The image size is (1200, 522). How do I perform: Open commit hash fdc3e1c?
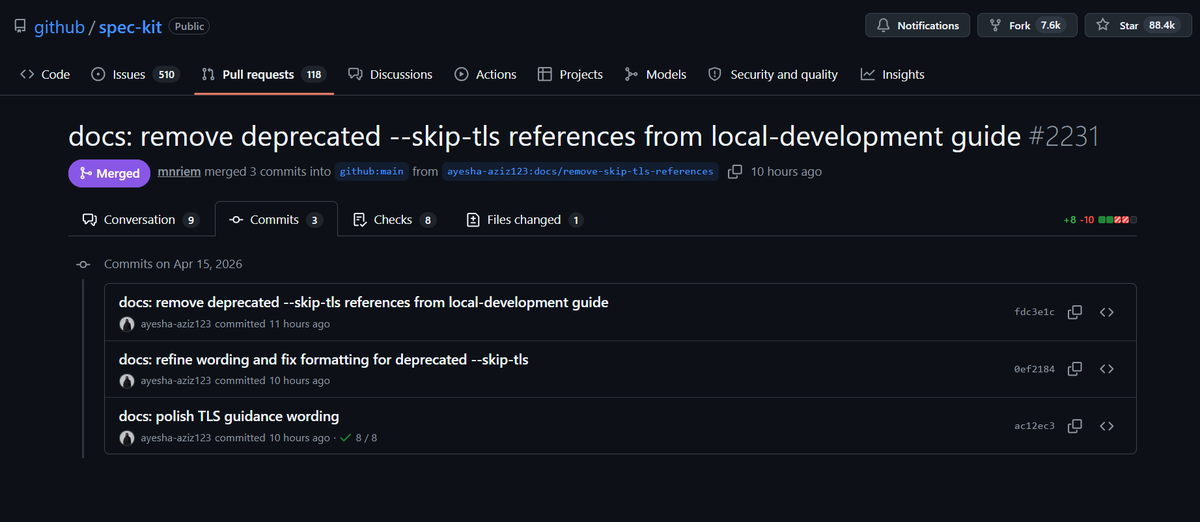pyautogui.click(x=1034, y=312)
